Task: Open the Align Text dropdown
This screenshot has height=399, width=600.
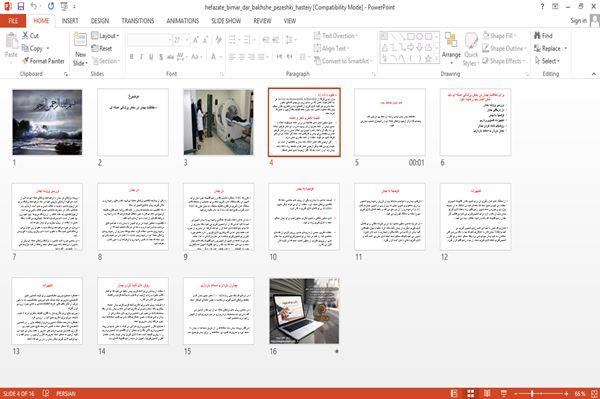Action: [331, 48]
